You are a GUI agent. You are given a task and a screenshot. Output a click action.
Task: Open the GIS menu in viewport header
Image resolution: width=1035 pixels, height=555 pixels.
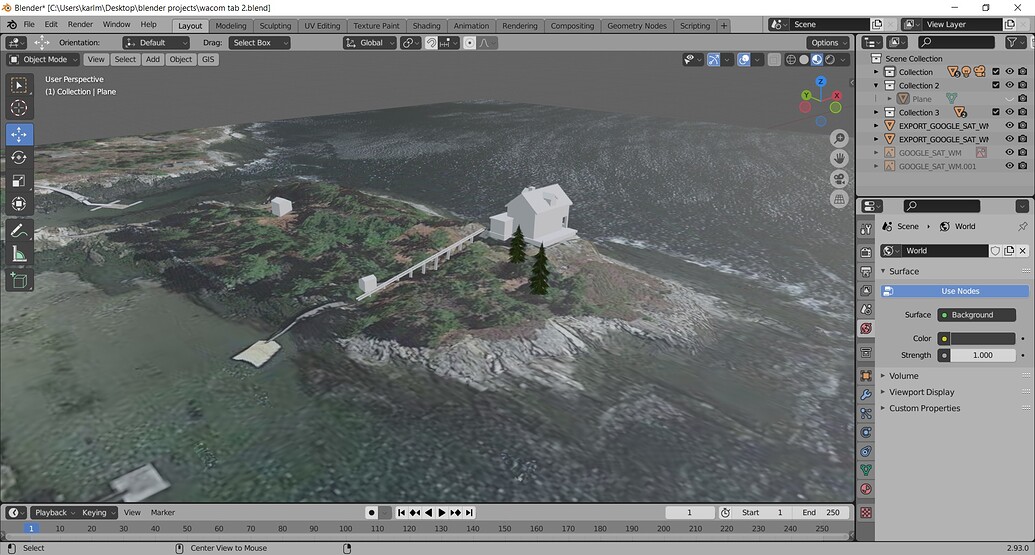tap(208, 59)
